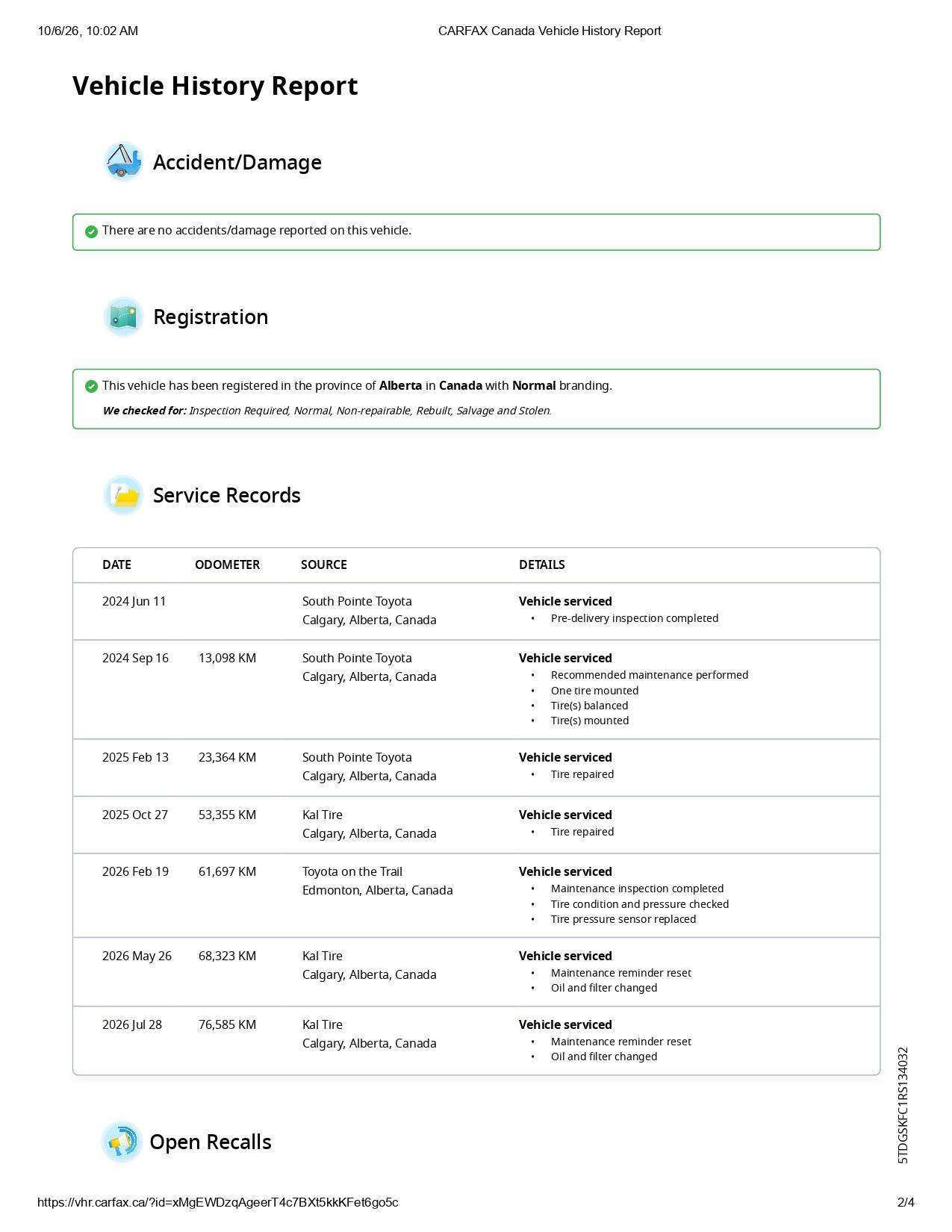
Task: Click Recommended maintenance performed detail
Action: coord(650,675)
